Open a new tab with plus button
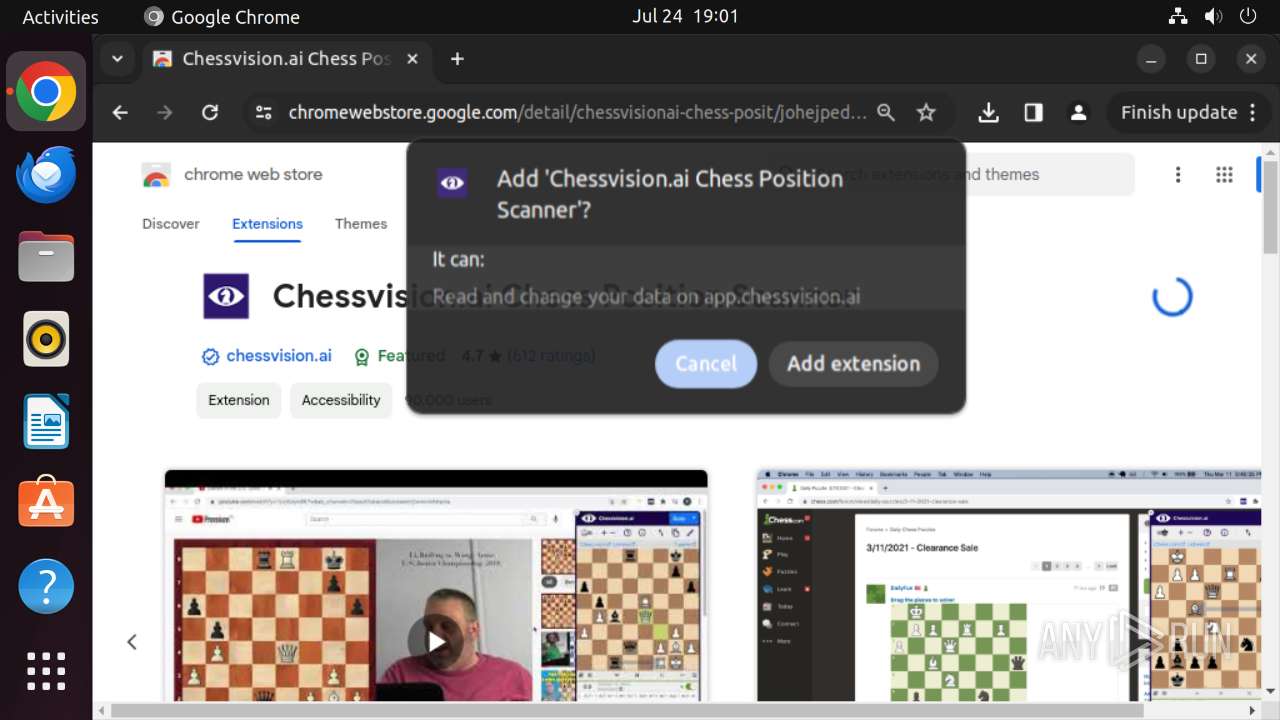 (457, 59)
